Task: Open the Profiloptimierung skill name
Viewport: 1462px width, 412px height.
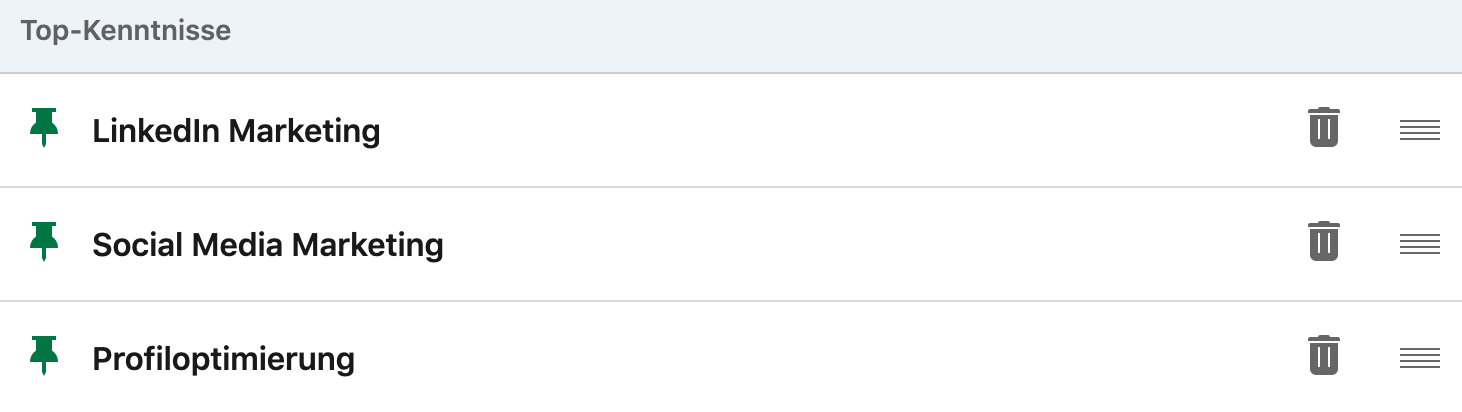Action: pyautogui.click(x=223, y=359)
